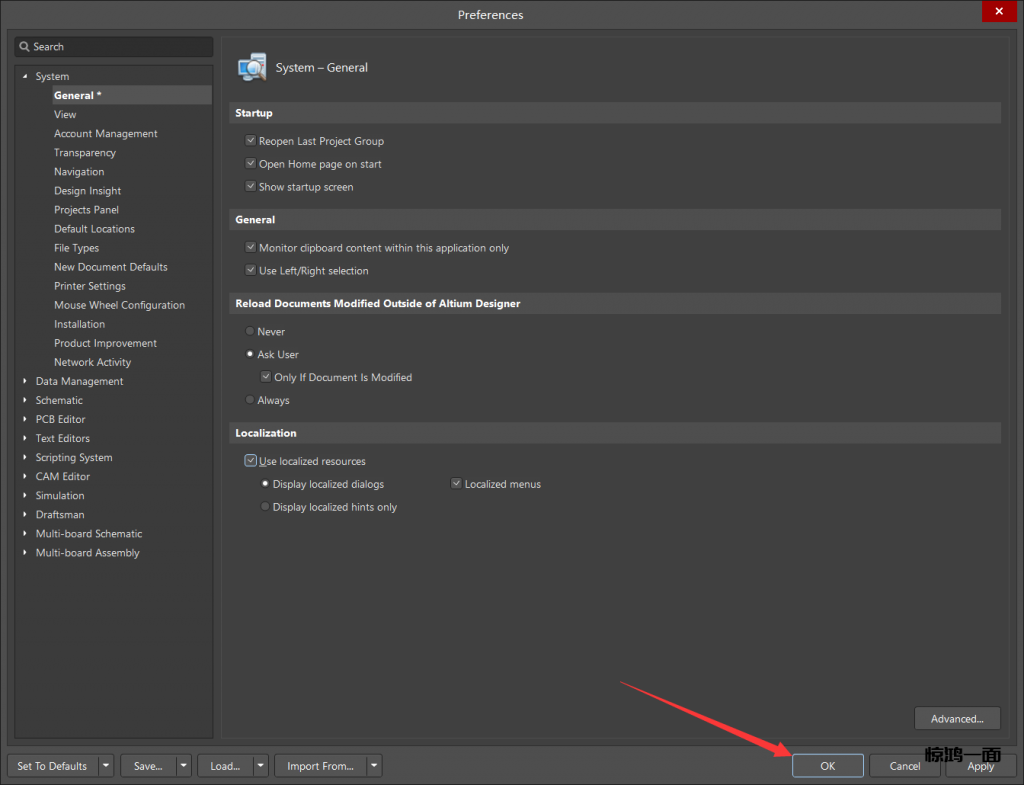Image resolution: width=1024 pixels, height=785 pixels.
Task: Choose Display localized hints only
Action: click(265, 507)
